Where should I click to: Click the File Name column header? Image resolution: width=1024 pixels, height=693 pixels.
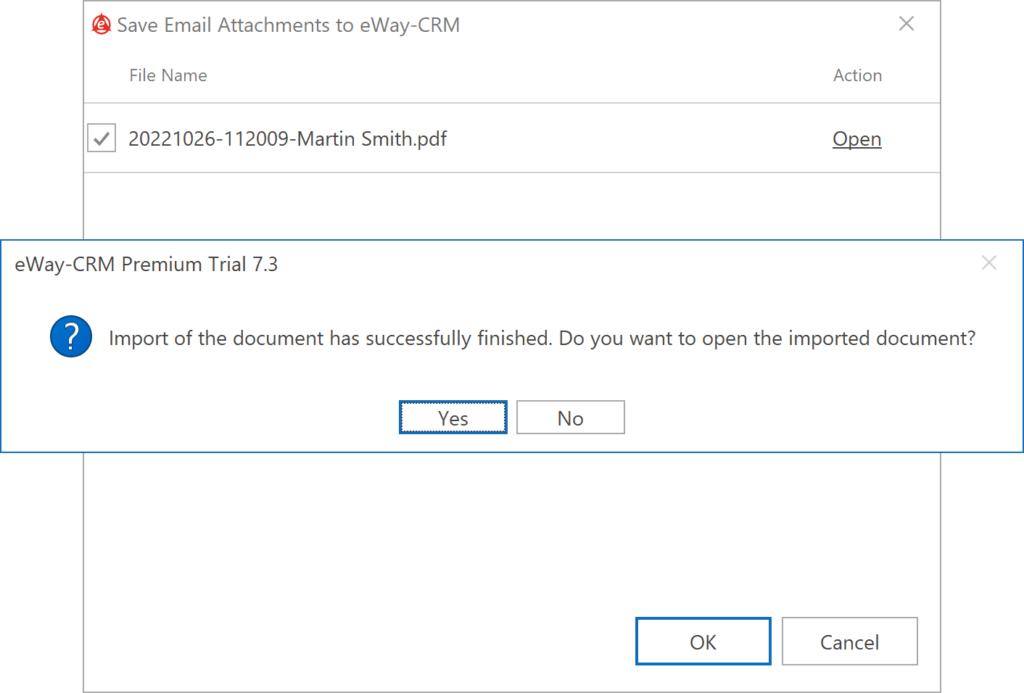(168, 75)
